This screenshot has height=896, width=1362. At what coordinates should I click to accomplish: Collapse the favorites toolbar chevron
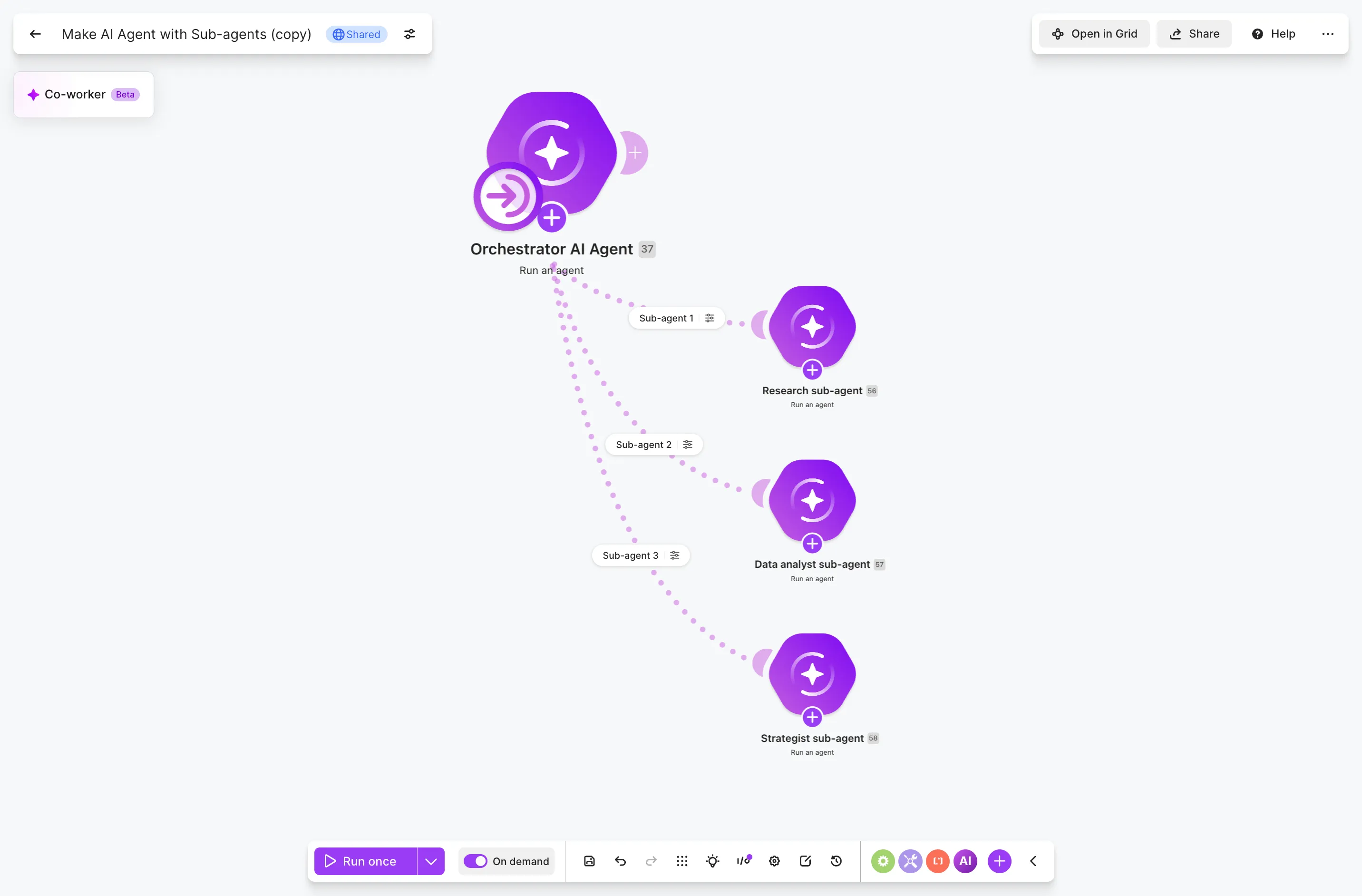(1033, 861)
